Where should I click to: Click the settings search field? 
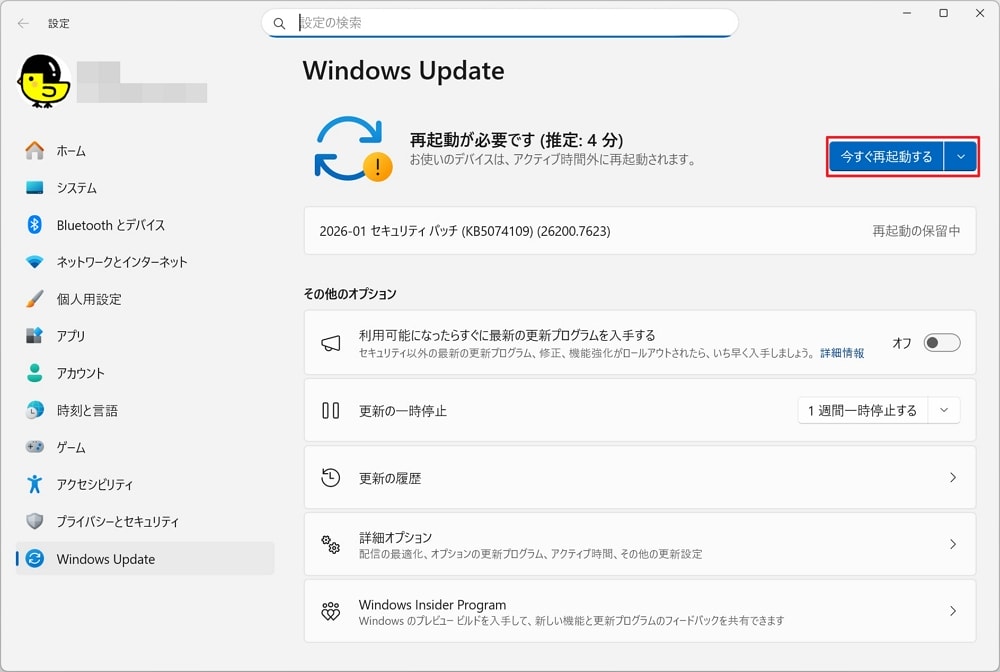pyautogui.click(x=500, y=23)
